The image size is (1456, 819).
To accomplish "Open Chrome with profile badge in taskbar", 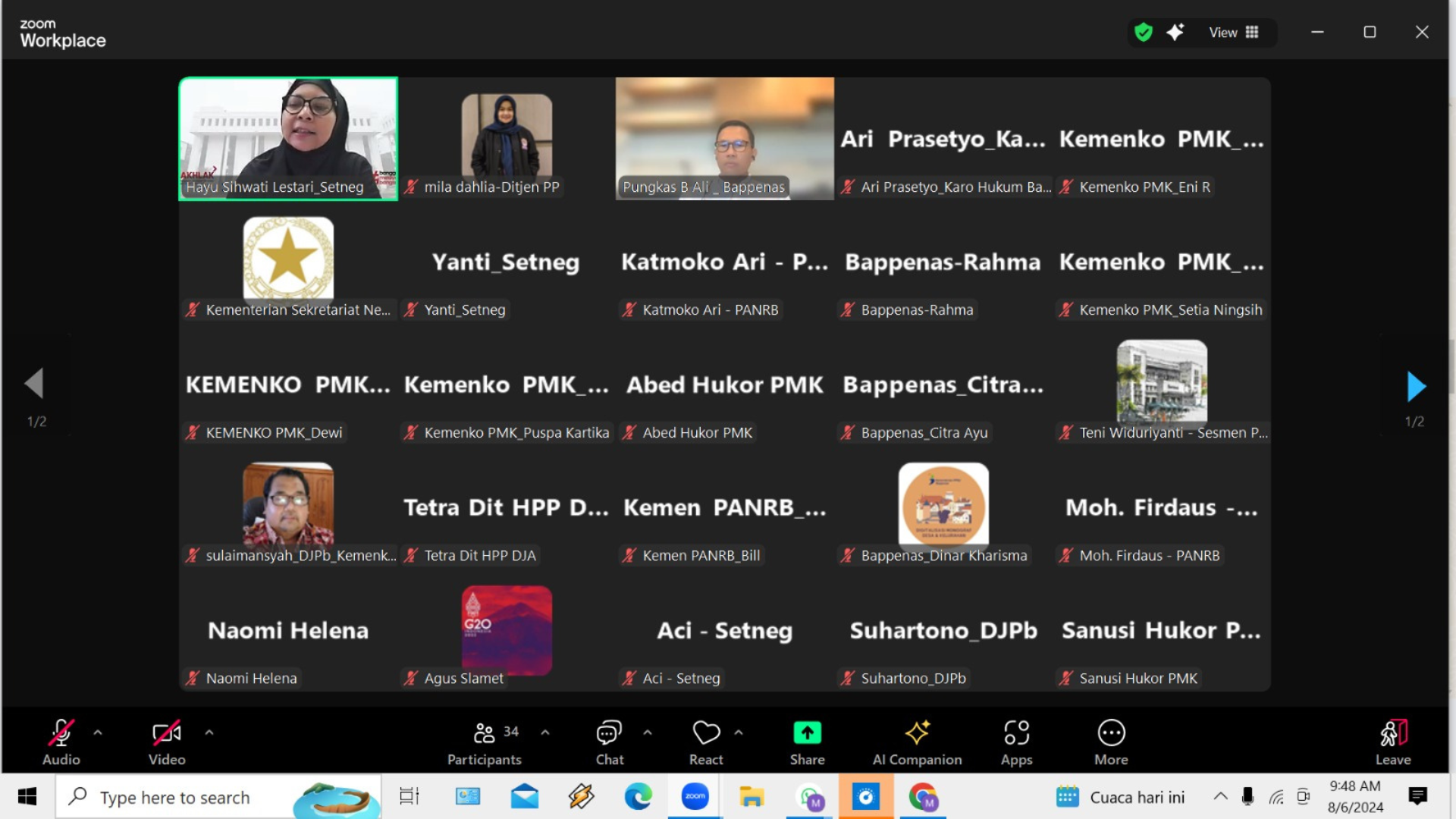I will 923,796.
